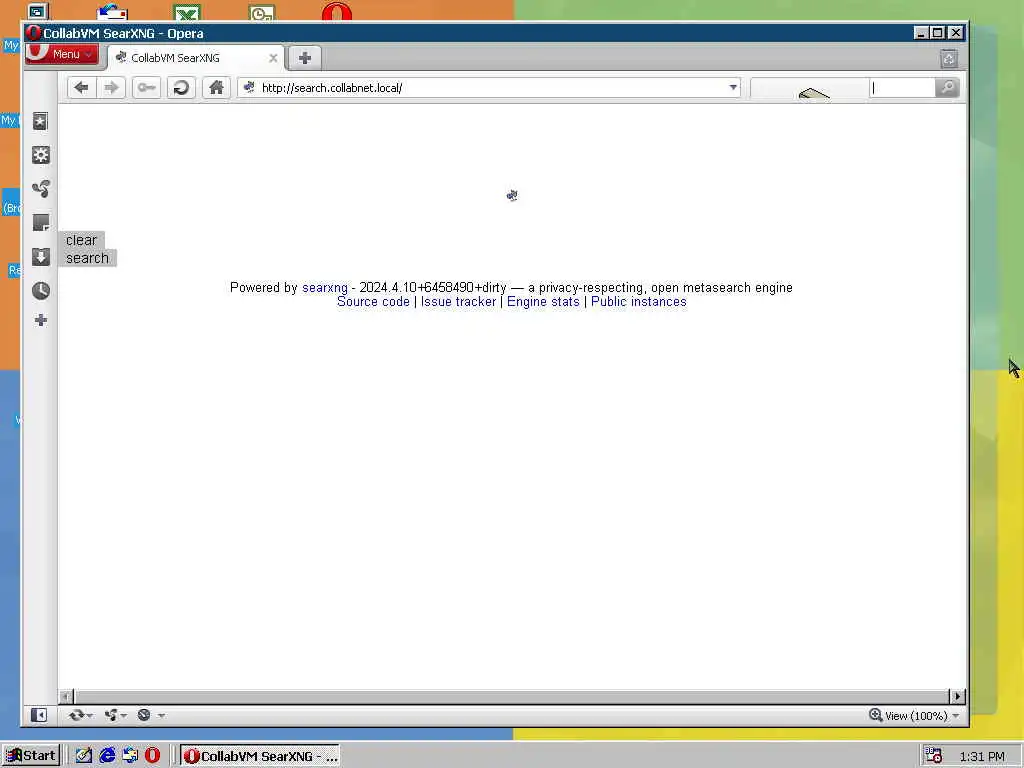Click the Opera desktop icon
Image resolution: width=1024 pixels, height=768 pixels.
(337, 11)
